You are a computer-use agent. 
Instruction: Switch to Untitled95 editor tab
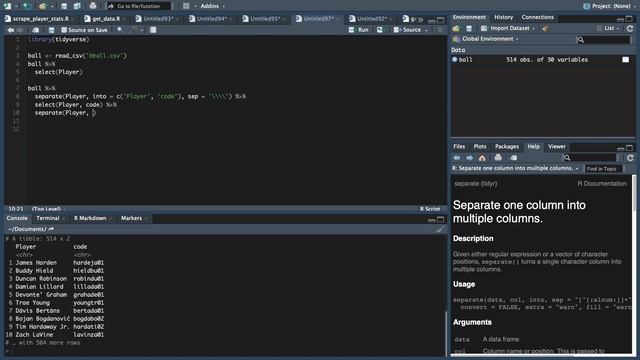[264, 19]
